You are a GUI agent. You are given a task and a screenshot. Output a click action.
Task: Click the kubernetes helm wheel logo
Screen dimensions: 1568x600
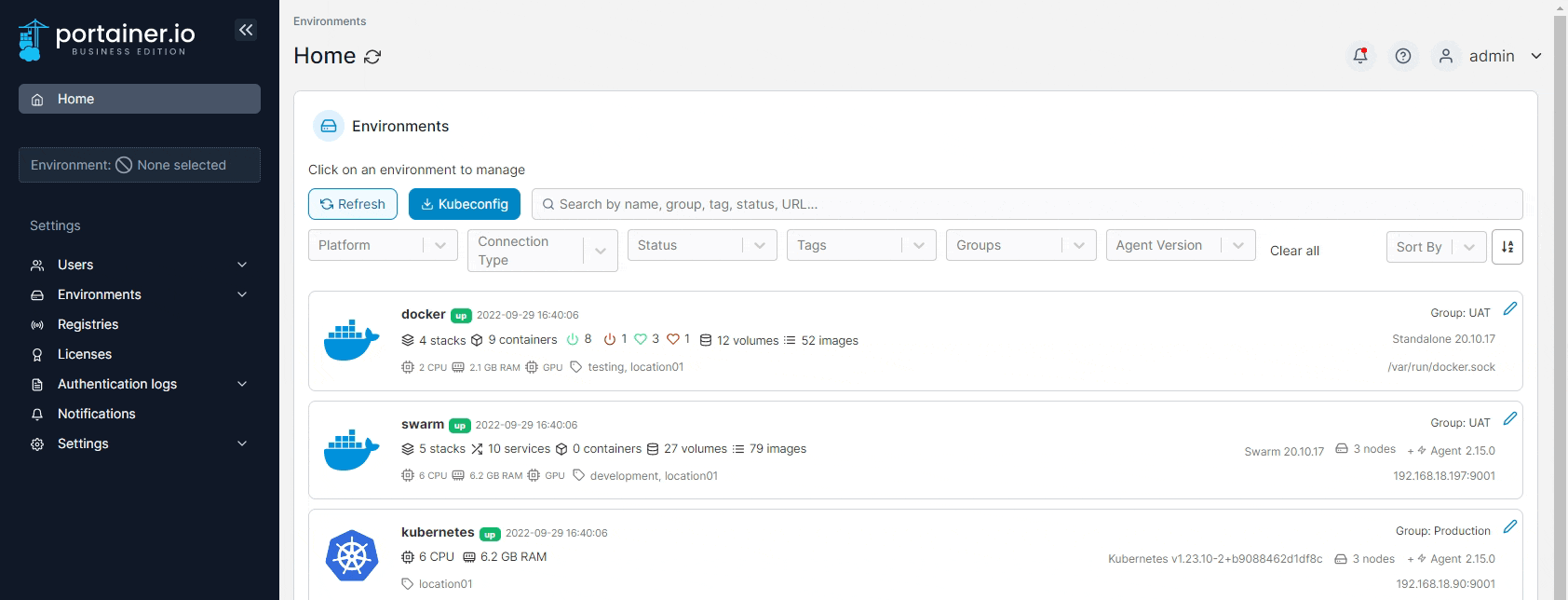tap(352, 555)
